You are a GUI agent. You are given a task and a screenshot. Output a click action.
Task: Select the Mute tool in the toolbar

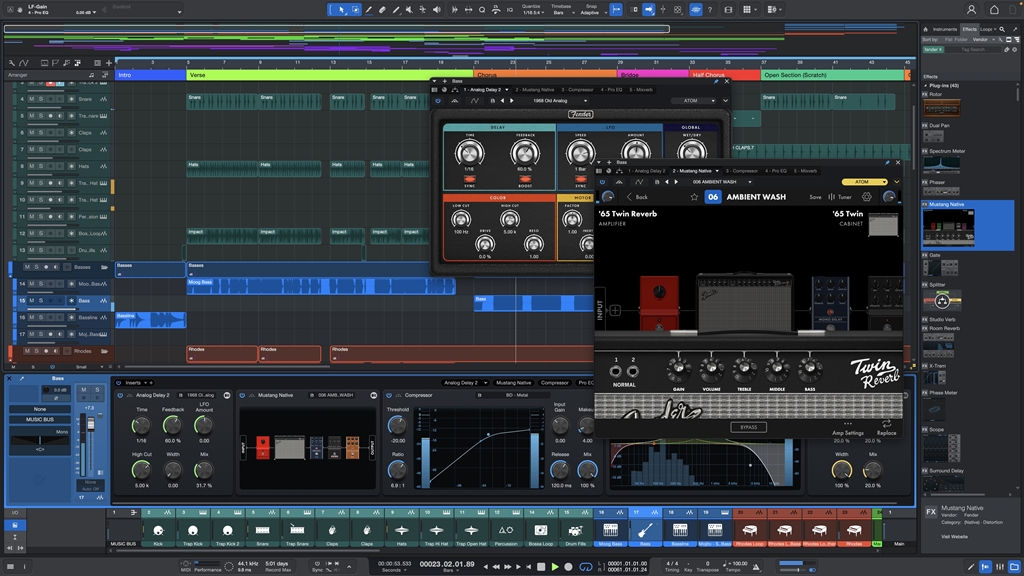(411, 9)
